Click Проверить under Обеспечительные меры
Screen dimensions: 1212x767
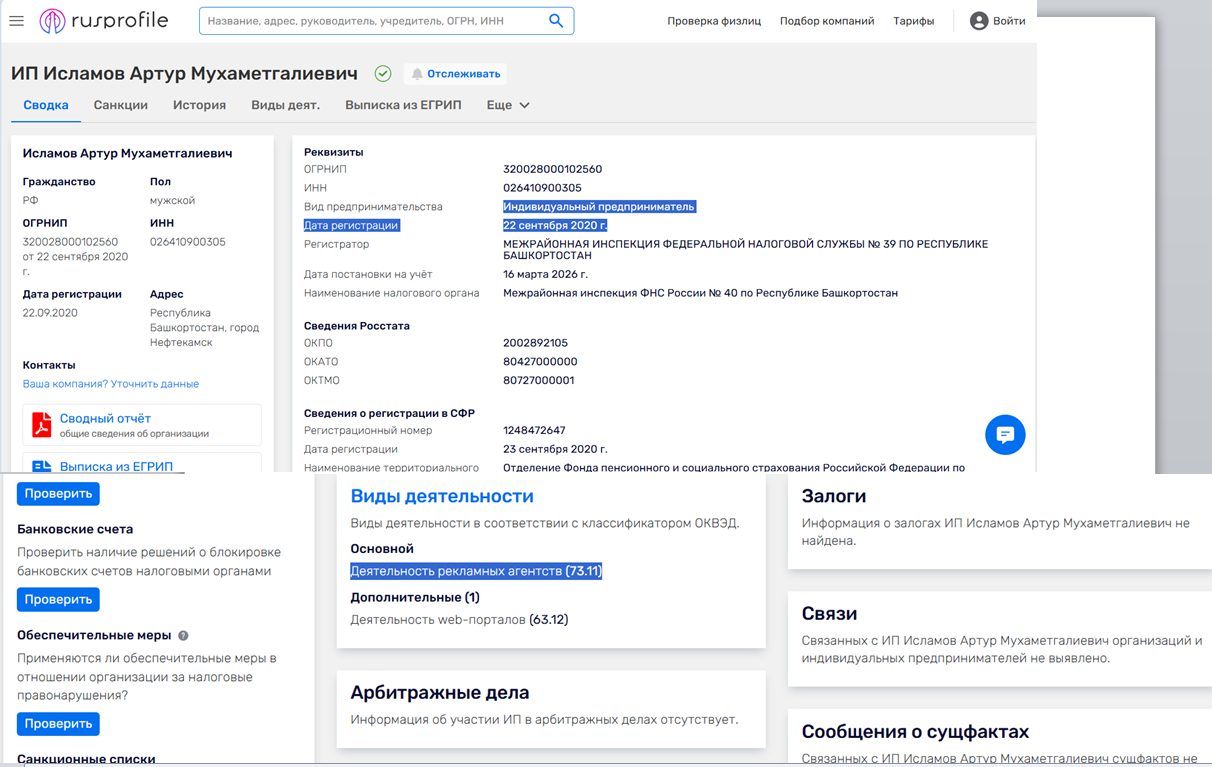(58, 723)
